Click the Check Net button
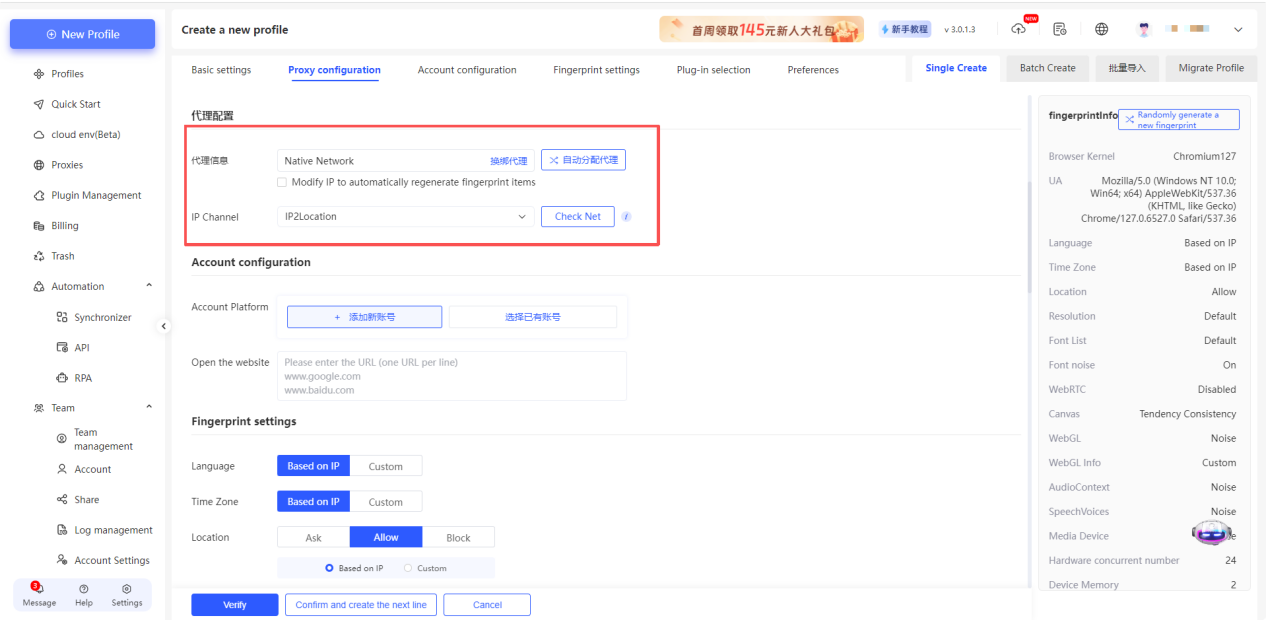Image resolution: width=1266 pixels, height=620 pixels. coord(577,217)
